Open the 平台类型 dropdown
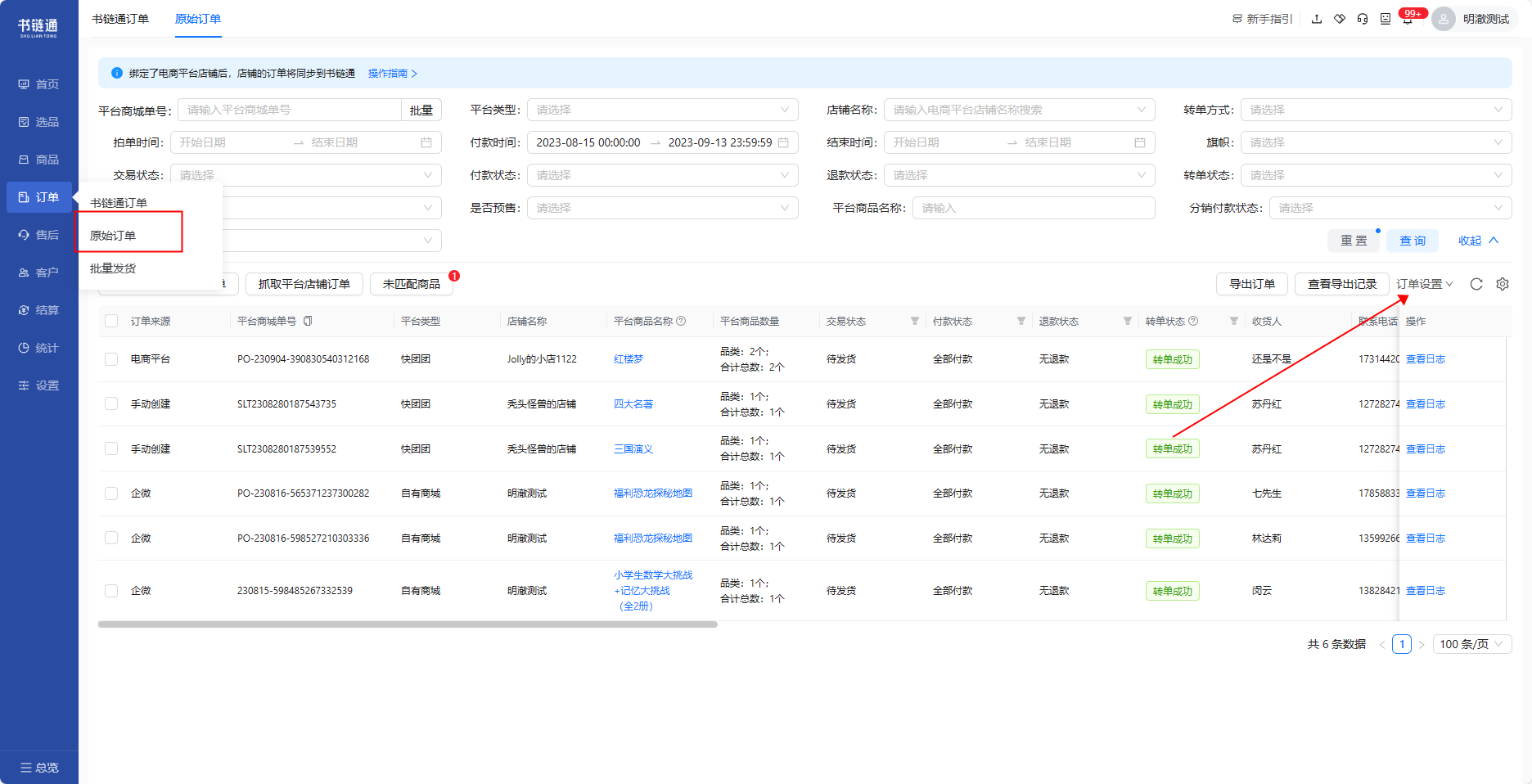 (663, 110)
